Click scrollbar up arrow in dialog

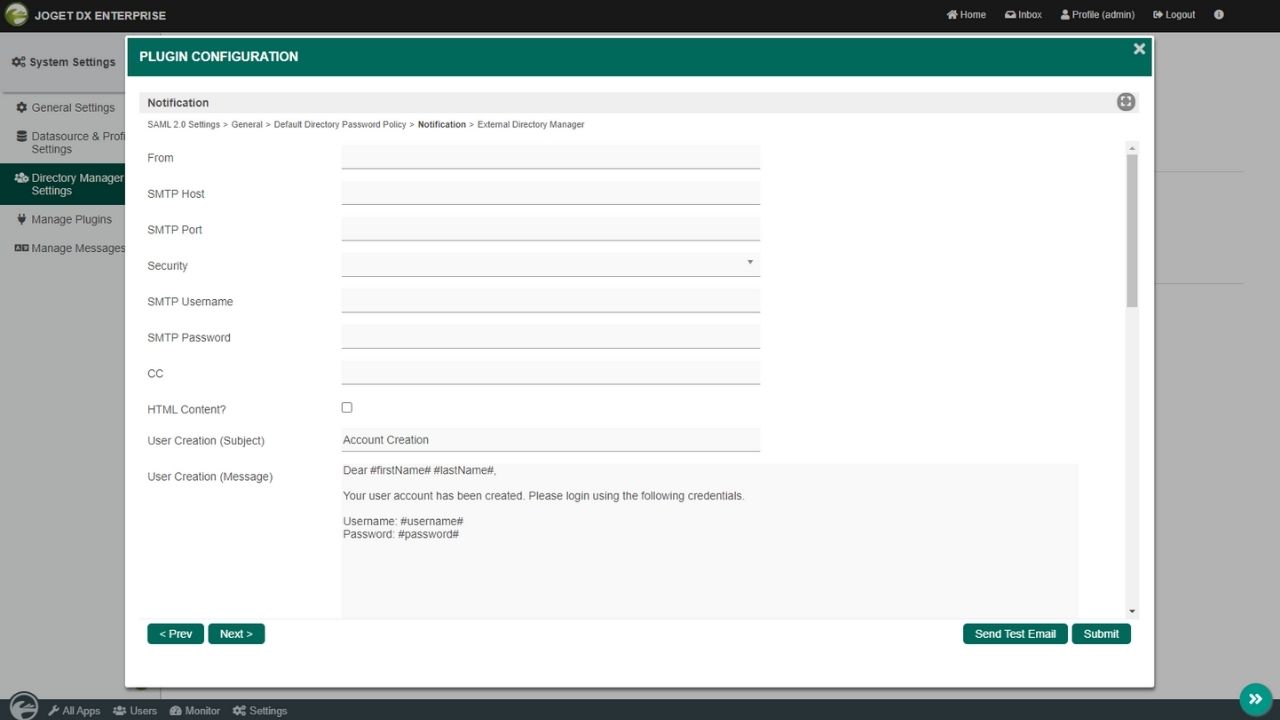pyautogui.click(x=1132, y=147)
